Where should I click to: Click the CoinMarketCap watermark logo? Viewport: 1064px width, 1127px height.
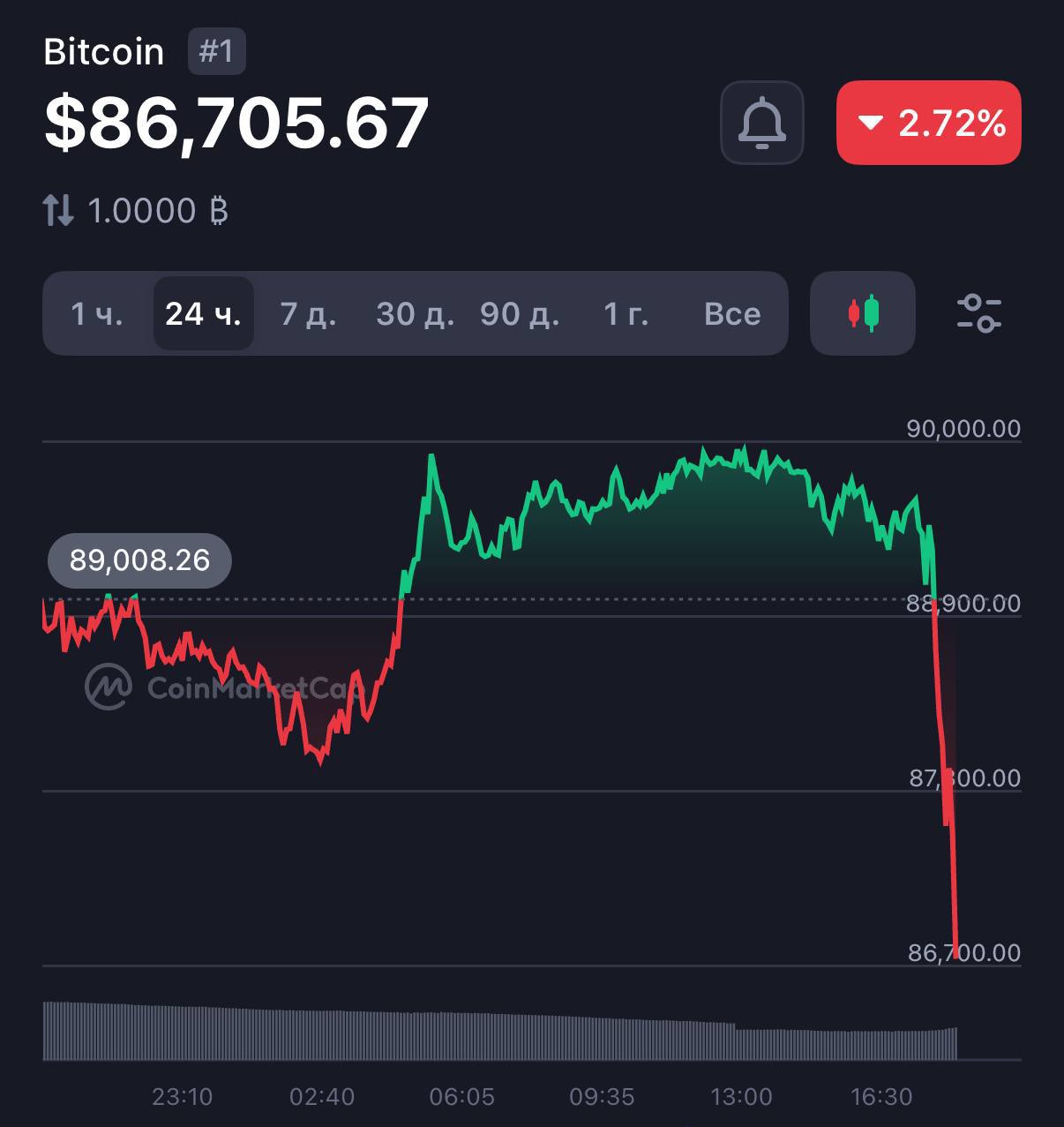[109, 686]
